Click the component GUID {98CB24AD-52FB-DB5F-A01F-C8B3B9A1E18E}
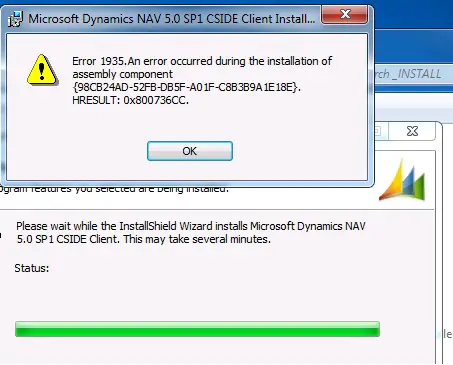The height and width of the screenshot is (365, 453). tap(186, 87)
